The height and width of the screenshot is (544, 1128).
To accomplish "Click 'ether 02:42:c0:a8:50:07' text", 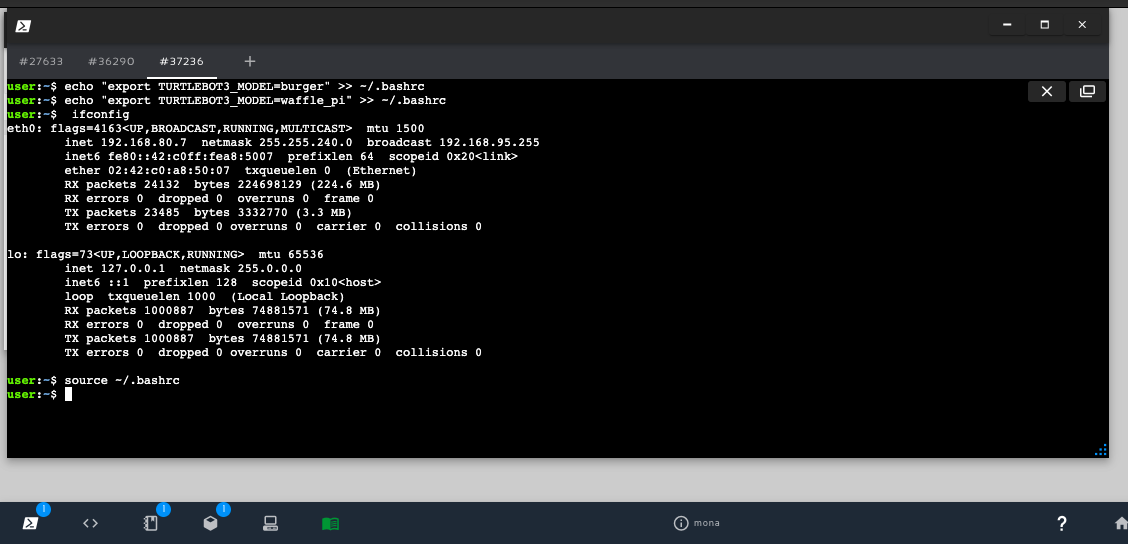I will pos(147,171).
